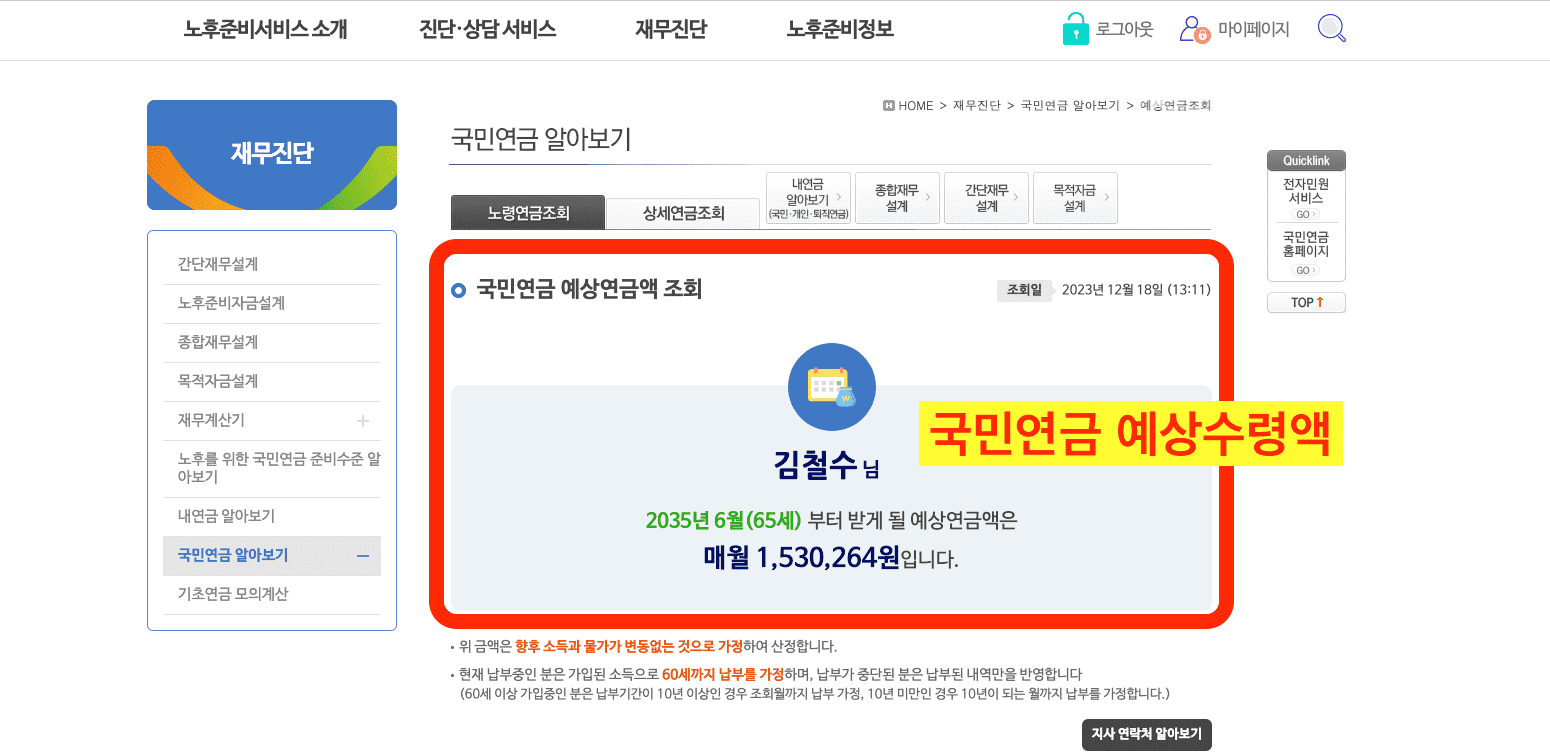Image resolution: width=1550 pixels, height=753 pixels.
Task: Click the 국민연금 알아보기 breadcrumb link
Action: point(1070,106)
